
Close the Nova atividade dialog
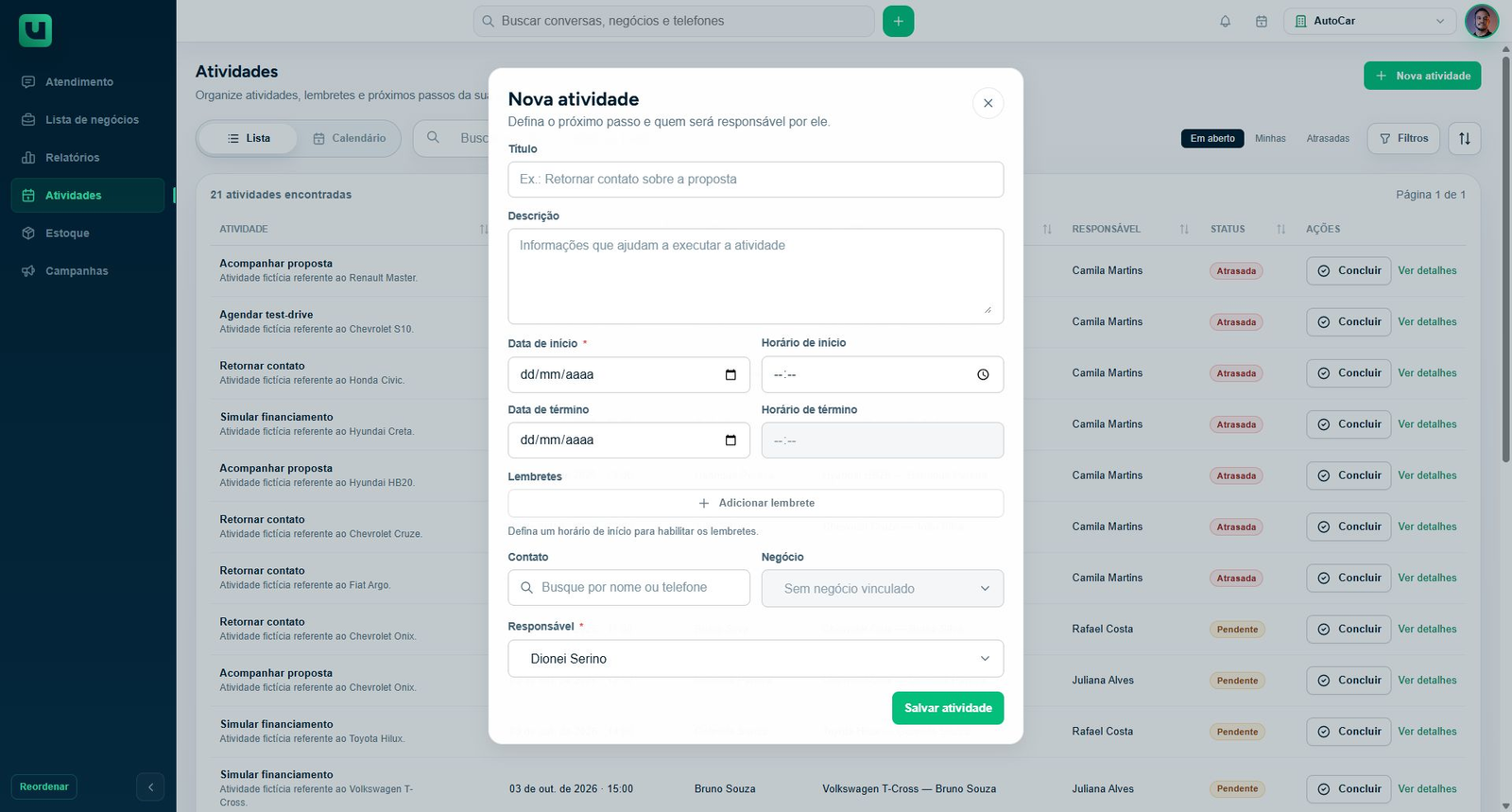(x=988, y=103)
